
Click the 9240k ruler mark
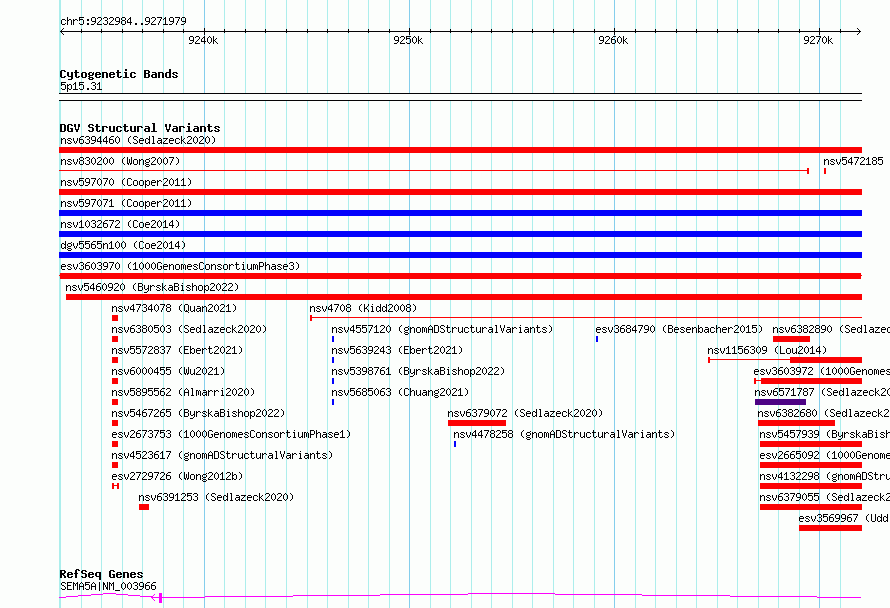(x=203, y=40)
